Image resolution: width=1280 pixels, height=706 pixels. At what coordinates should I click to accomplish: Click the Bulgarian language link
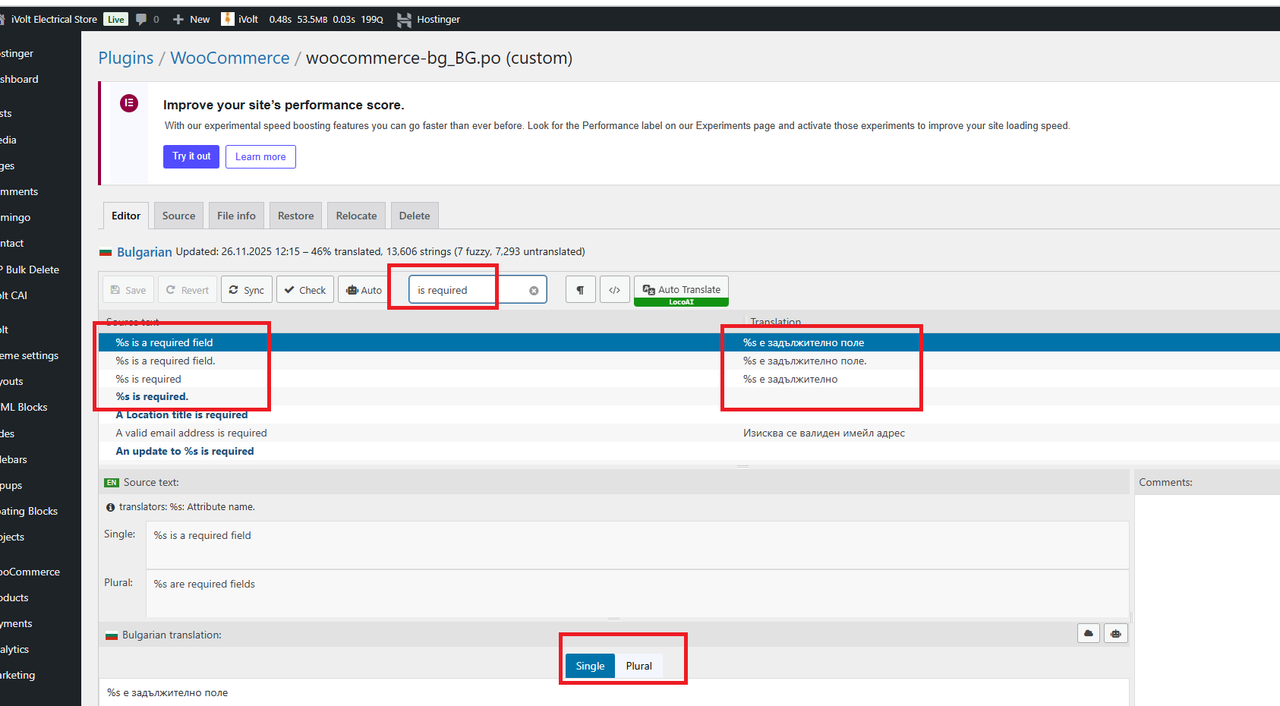point(144,252)
